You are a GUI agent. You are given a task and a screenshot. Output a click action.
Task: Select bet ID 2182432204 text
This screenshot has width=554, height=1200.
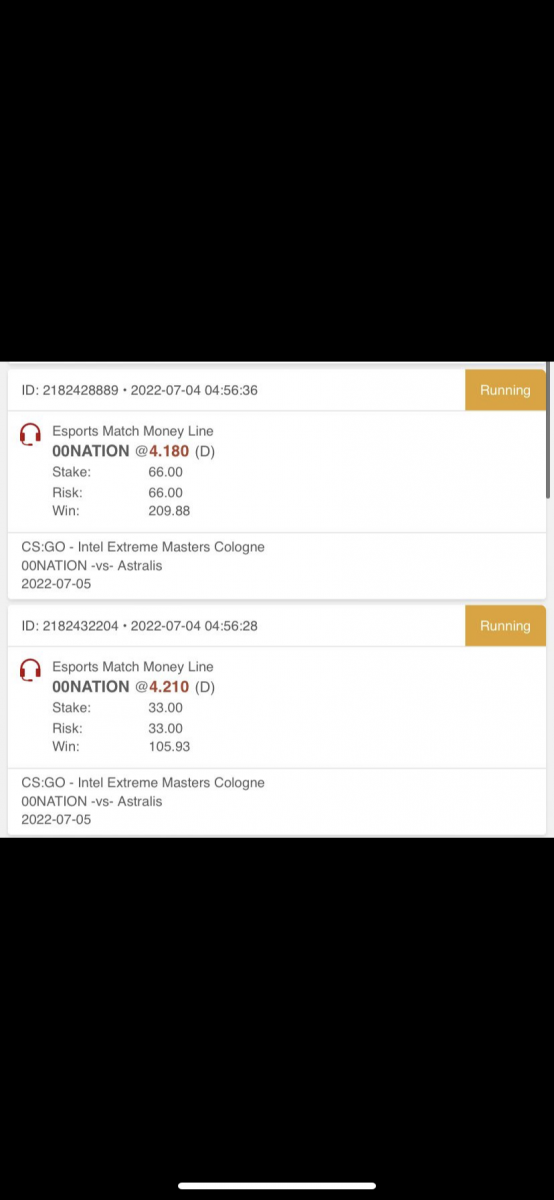click(x=69, y=626)
